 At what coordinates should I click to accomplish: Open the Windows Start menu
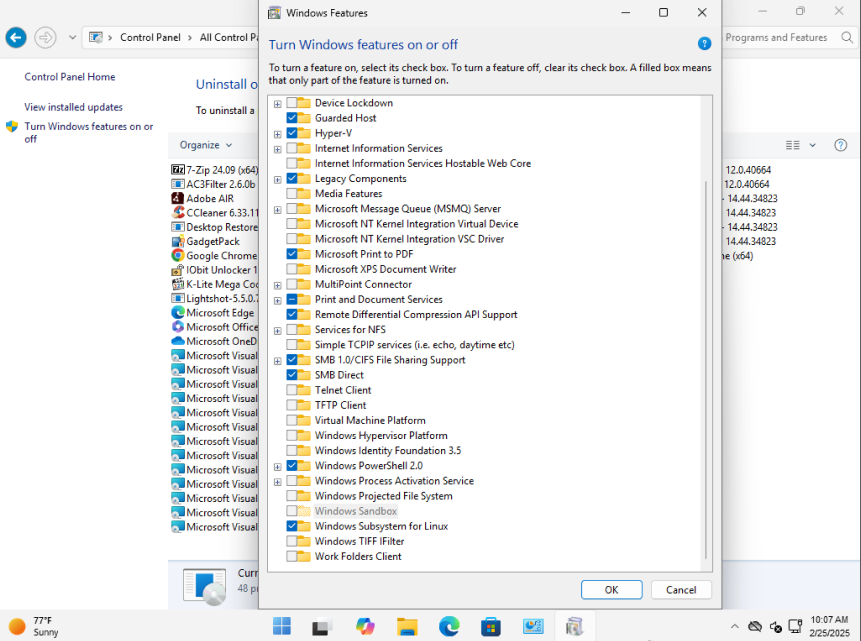click(282, 626)
